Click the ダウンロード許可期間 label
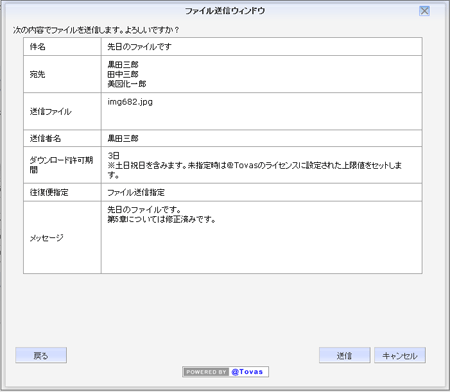 61,165
